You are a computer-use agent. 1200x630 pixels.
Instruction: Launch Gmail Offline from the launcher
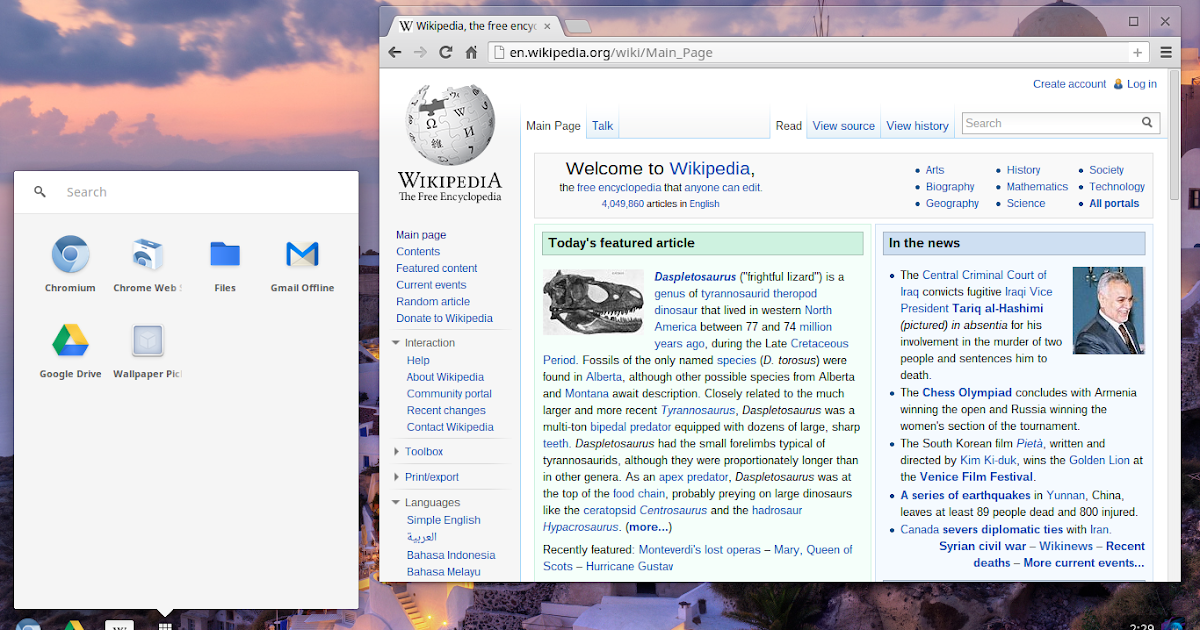[302, 255]
